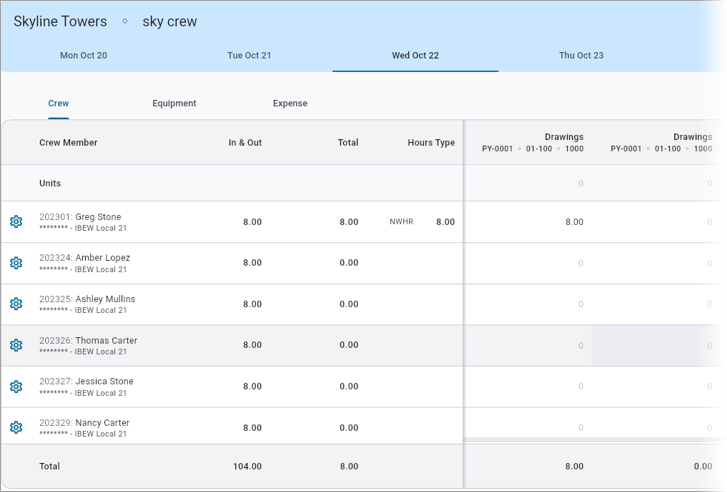Image resolution: width=727 pixels, height=492 pixels.
Task: Open settings gear for Ashley Mullins
Action: click(16, 304)
